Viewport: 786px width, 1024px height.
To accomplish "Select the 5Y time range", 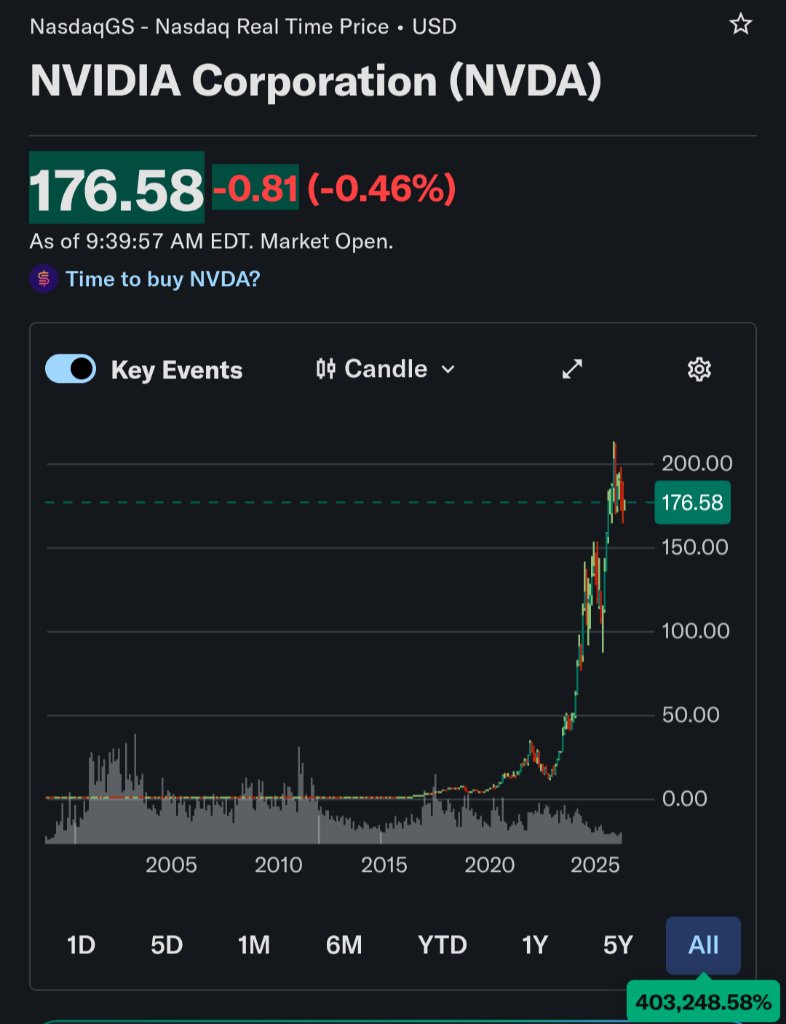I will (x=619, y=945).
